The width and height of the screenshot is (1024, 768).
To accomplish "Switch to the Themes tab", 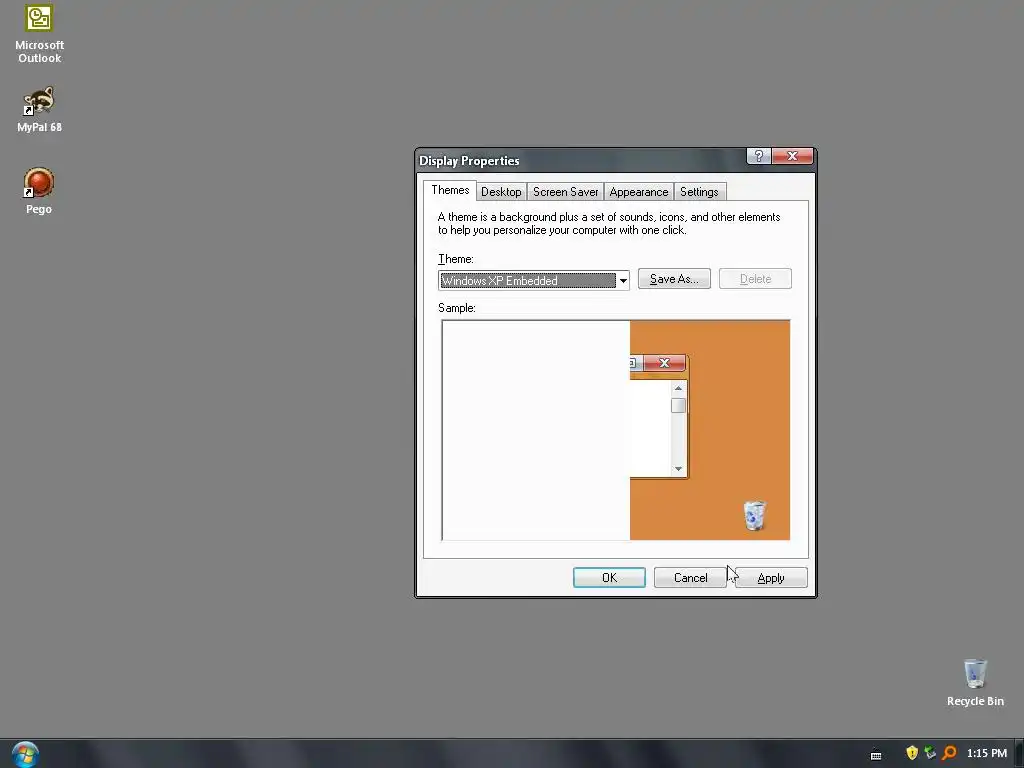I will click(449, 190).
